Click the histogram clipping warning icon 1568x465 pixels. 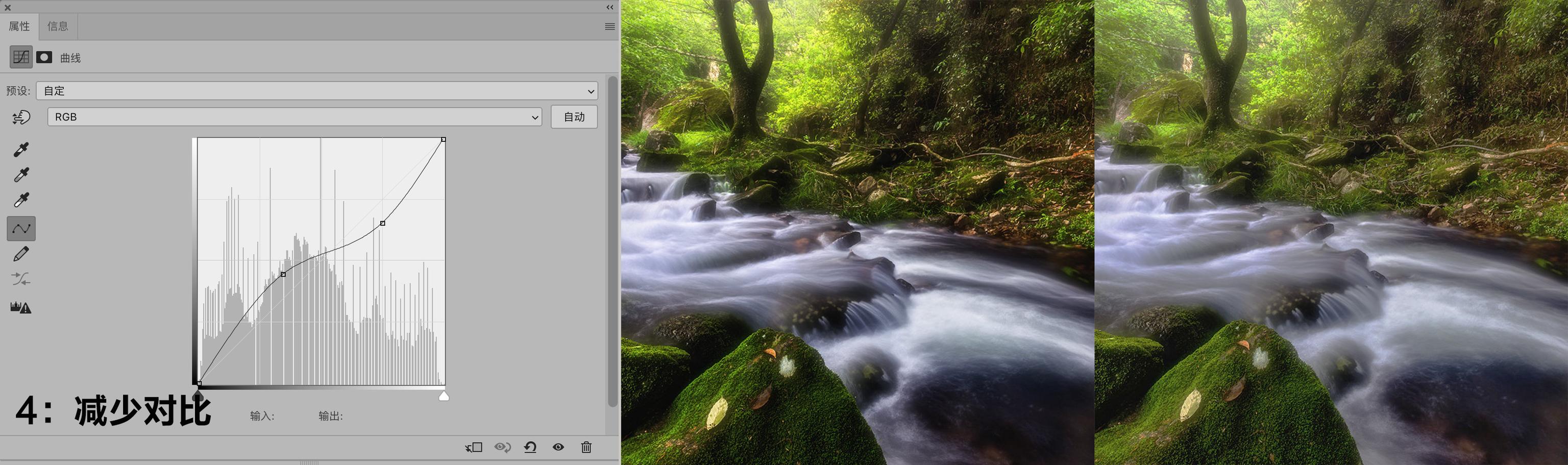tap(21, 307)
